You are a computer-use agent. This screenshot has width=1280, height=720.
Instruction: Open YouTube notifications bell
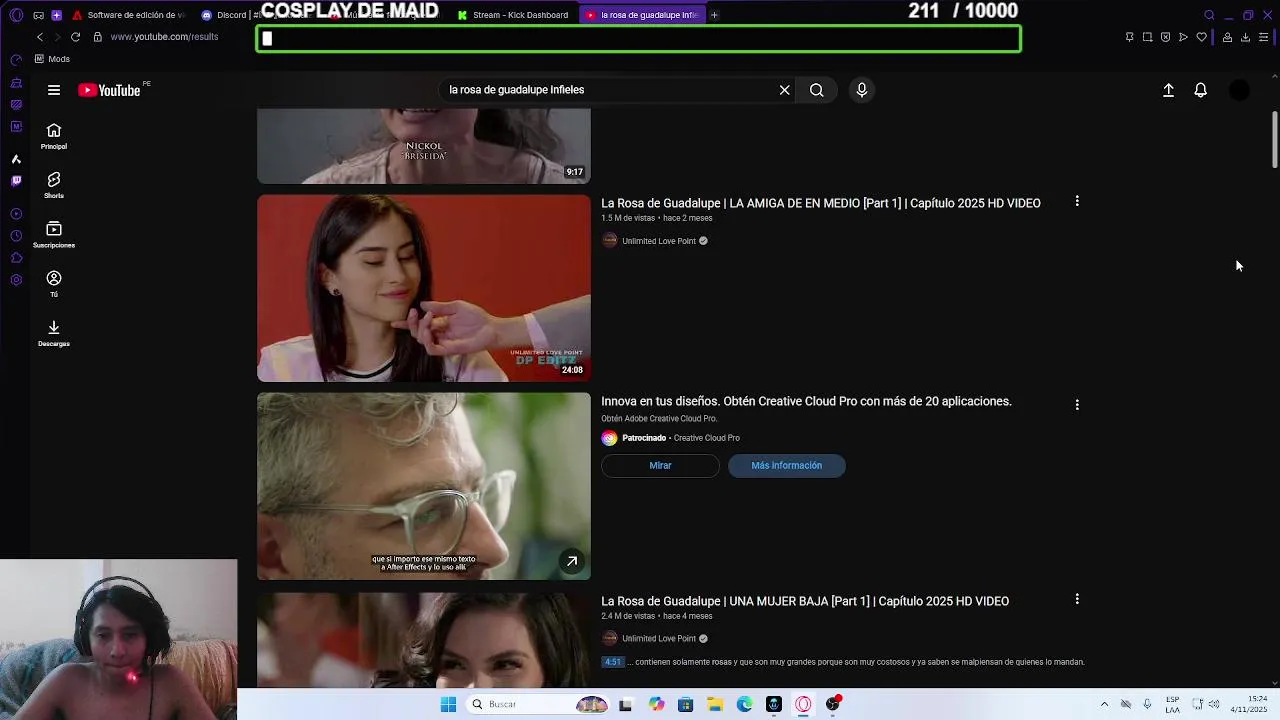1201,90
